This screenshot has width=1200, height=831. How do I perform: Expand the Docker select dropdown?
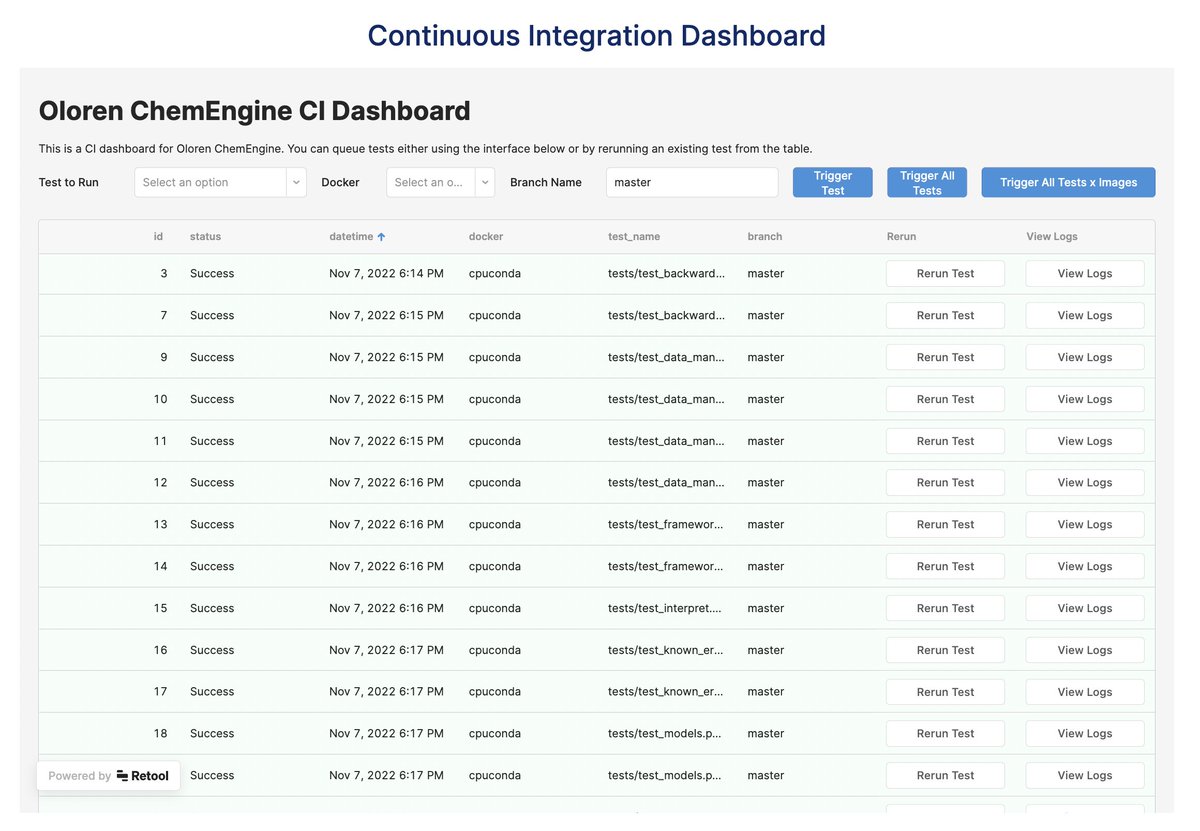pyautogui.click(x=440, y=182)
